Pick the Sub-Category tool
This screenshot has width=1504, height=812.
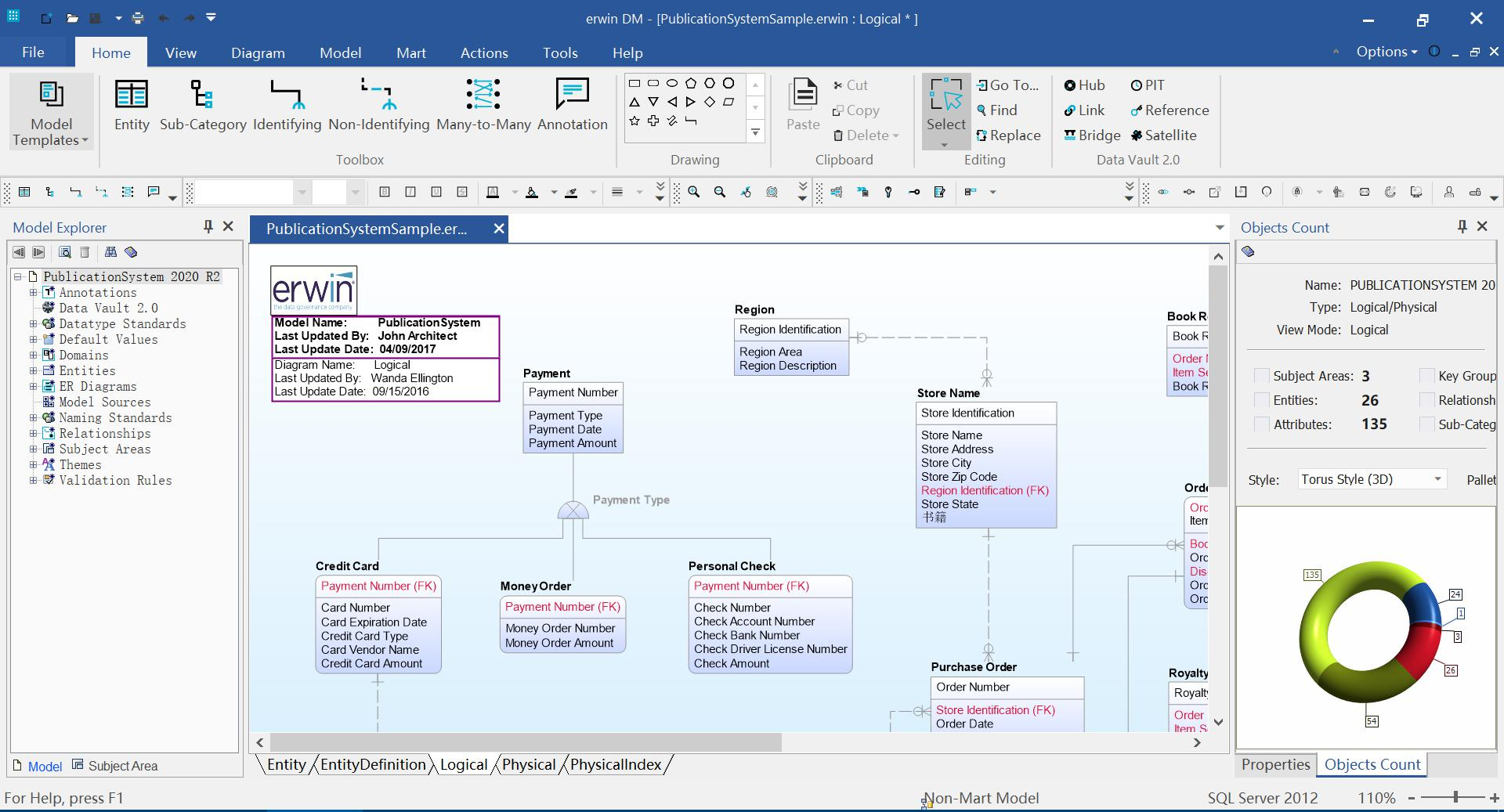203,106
